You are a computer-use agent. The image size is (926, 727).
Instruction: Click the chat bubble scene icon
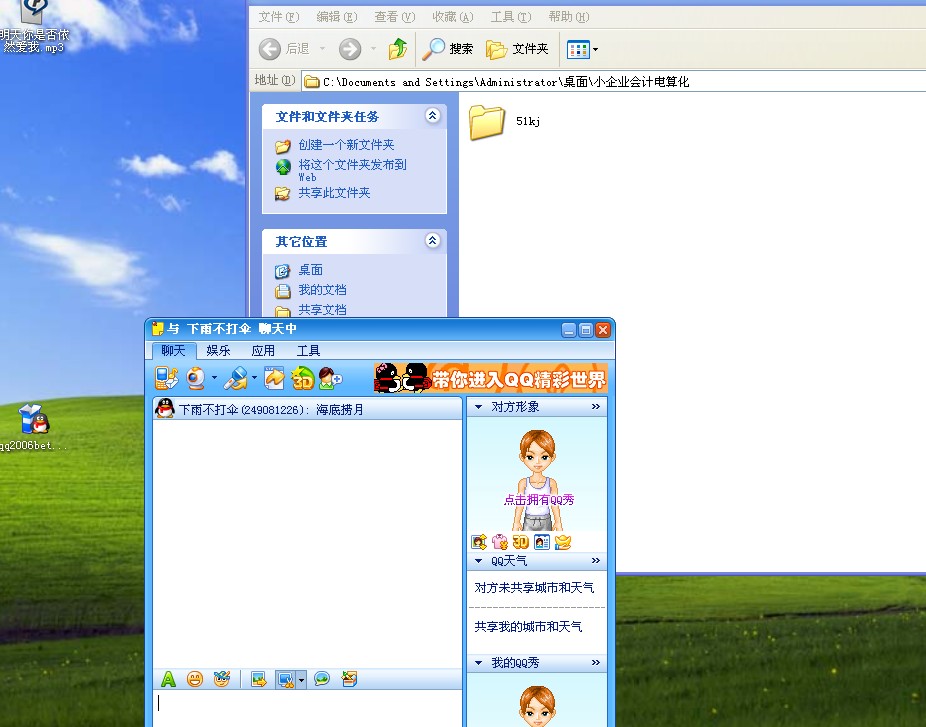pos(322,679)
